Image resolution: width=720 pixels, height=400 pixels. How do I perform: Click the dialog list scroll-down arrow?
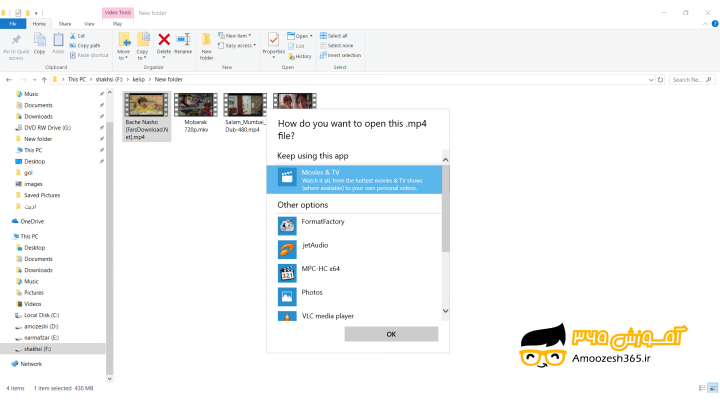coord(445,311)
